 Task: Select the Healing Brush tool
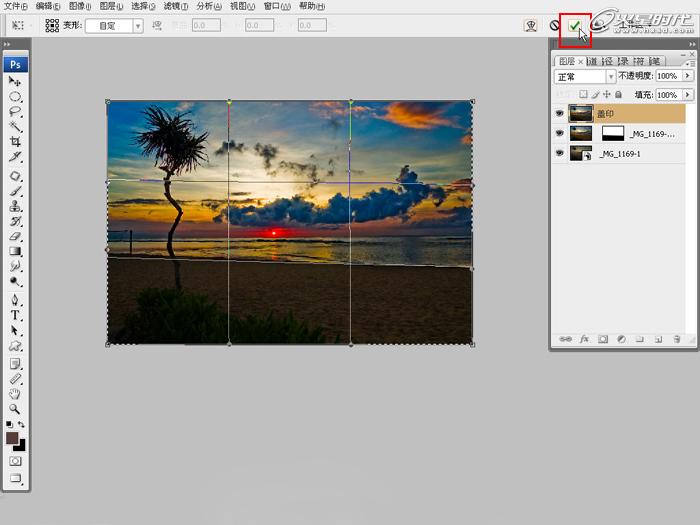click(15, 176)
